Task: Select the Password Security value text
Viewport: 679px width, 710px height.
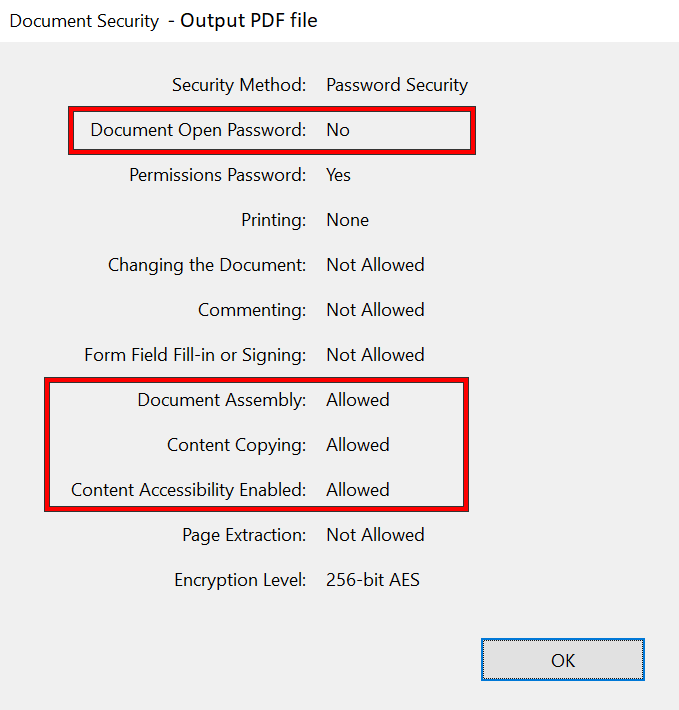Action: [x=397, y=85]
